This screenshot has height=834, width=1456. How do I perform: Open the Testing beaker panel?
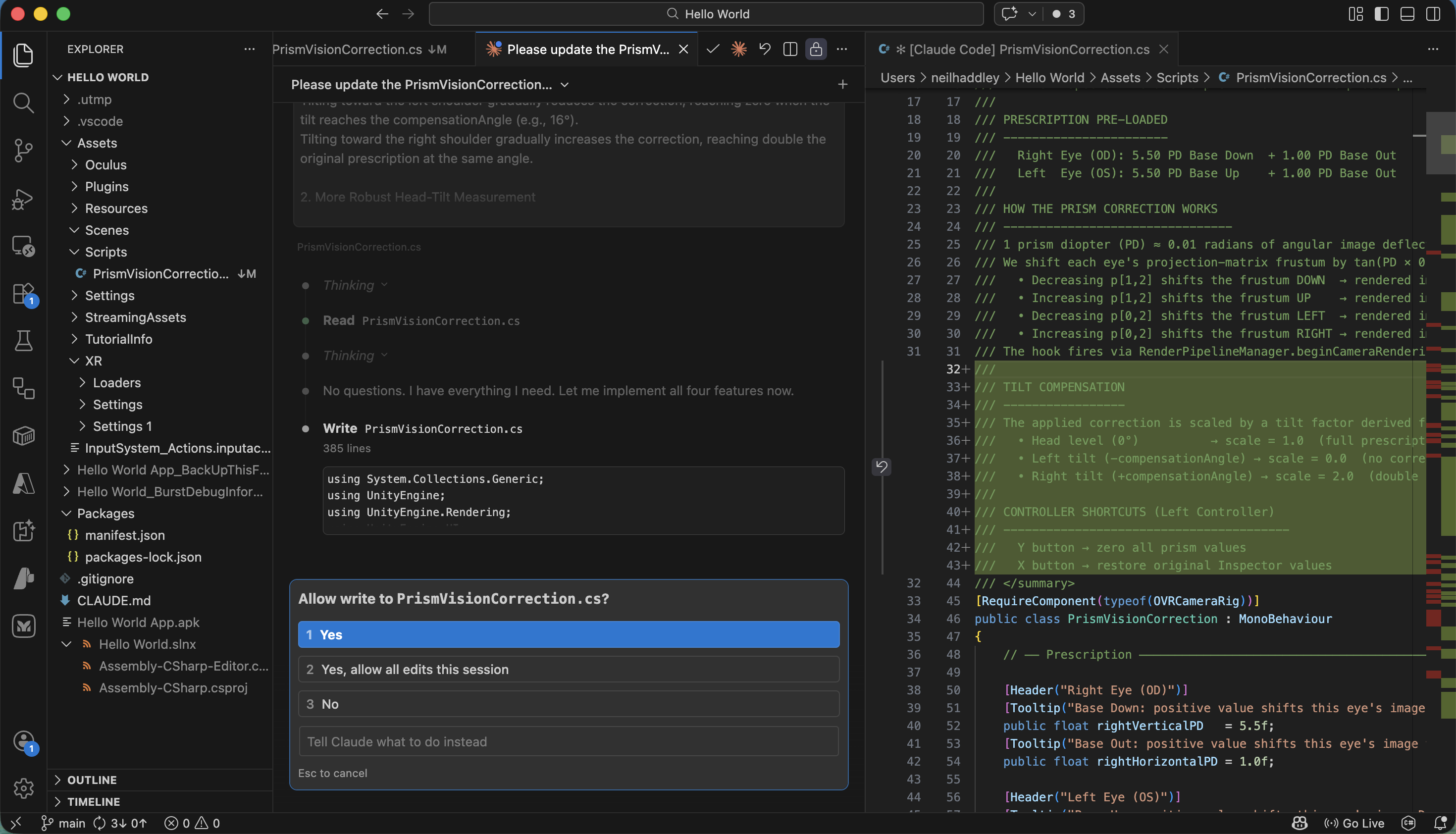pos(23,341)
